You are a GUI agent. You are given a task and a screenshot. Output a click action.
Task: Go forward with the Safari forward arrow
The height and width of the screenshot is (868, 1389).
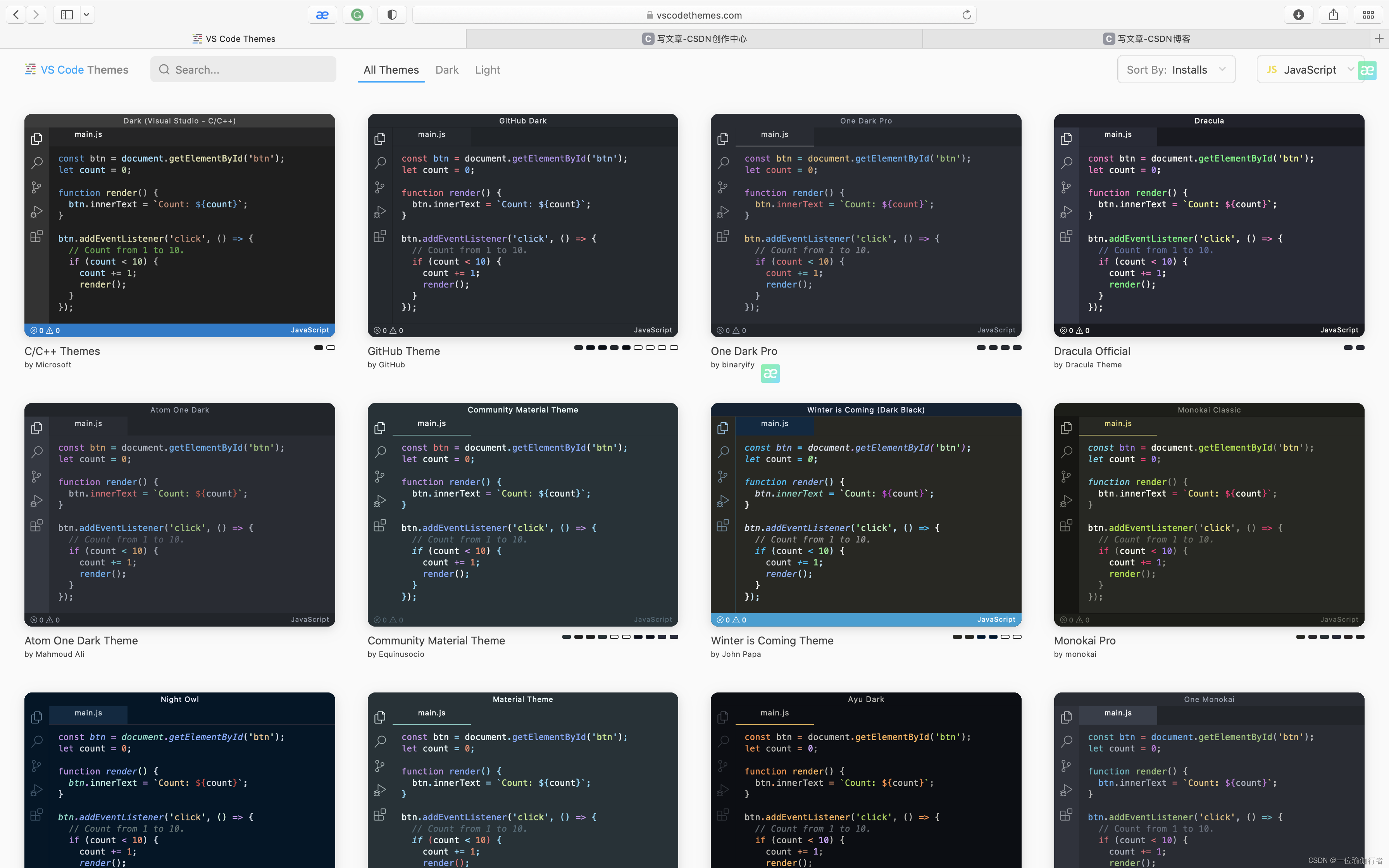point(36,15)
